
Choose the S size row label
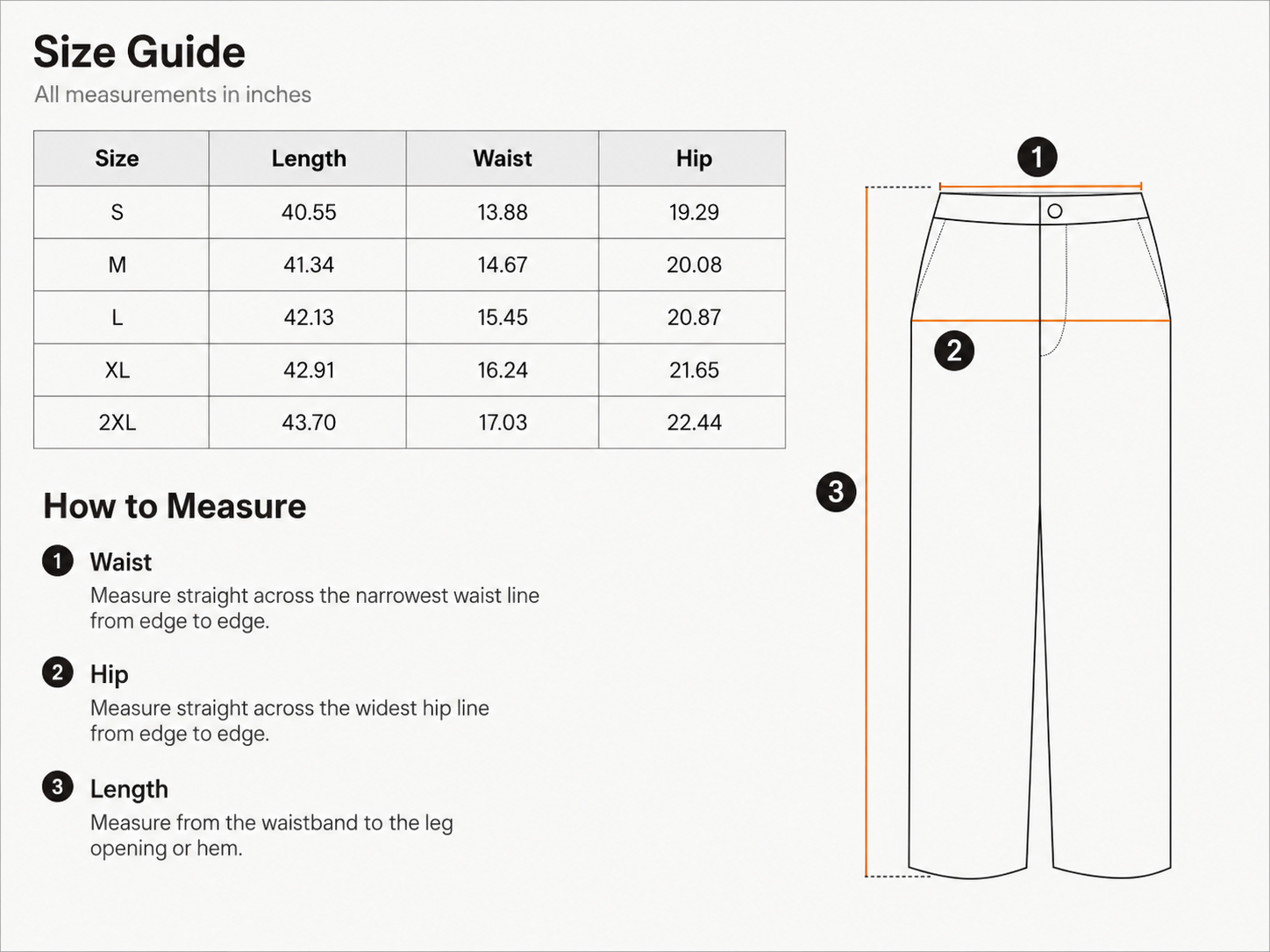(x=117, y=212)
